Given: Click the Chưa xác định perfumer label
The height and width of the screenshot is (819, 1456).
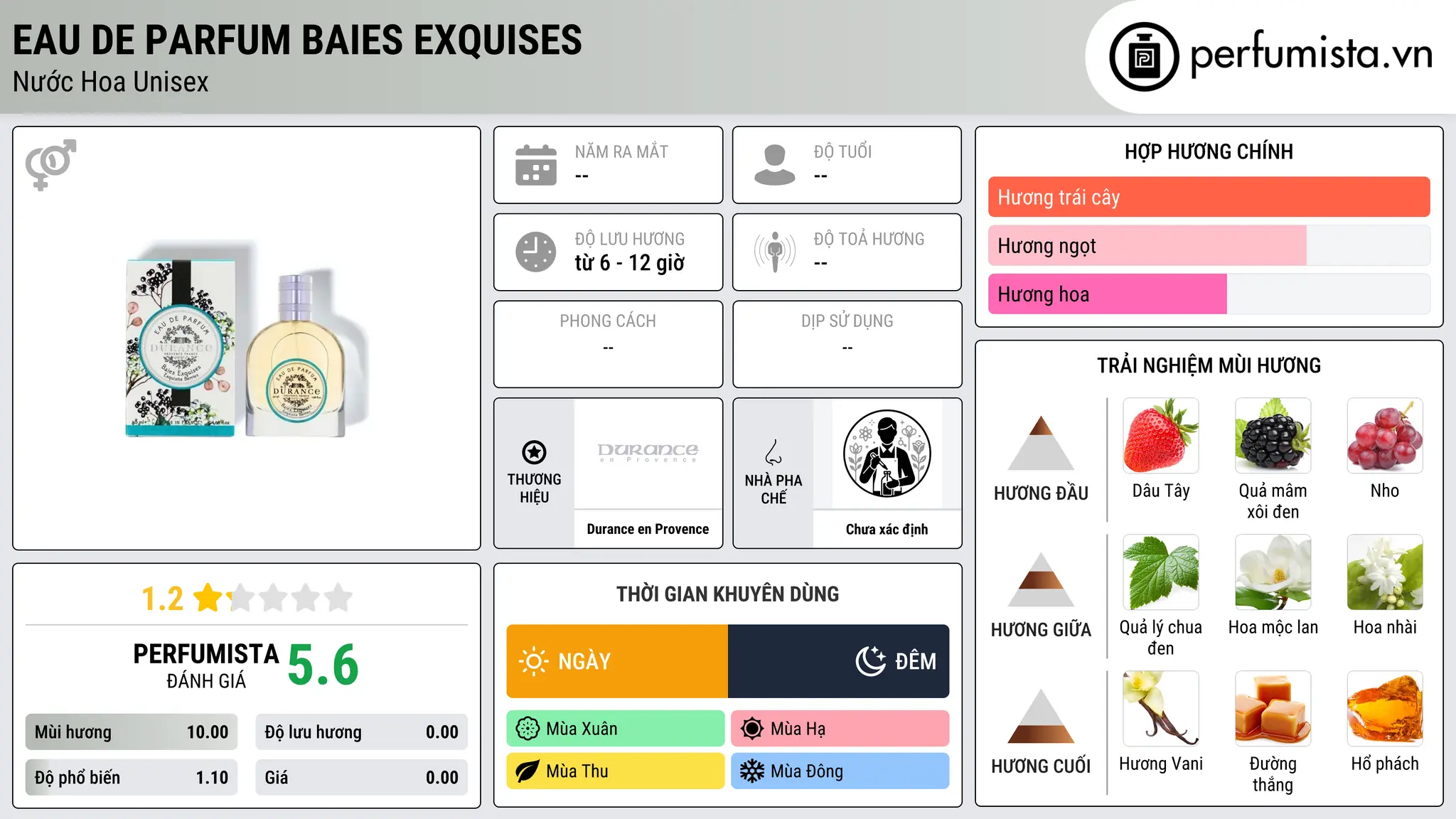Looking at the screenshot, I should [887, 529].
